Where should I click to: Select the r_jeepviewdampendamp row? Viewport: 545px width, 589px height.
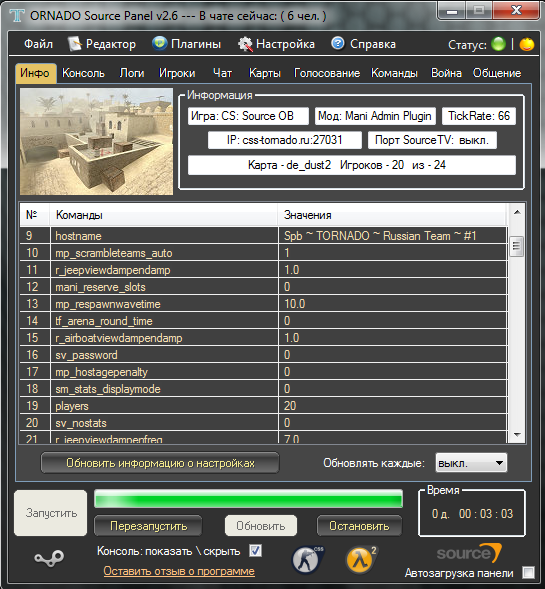click(263, 270)
